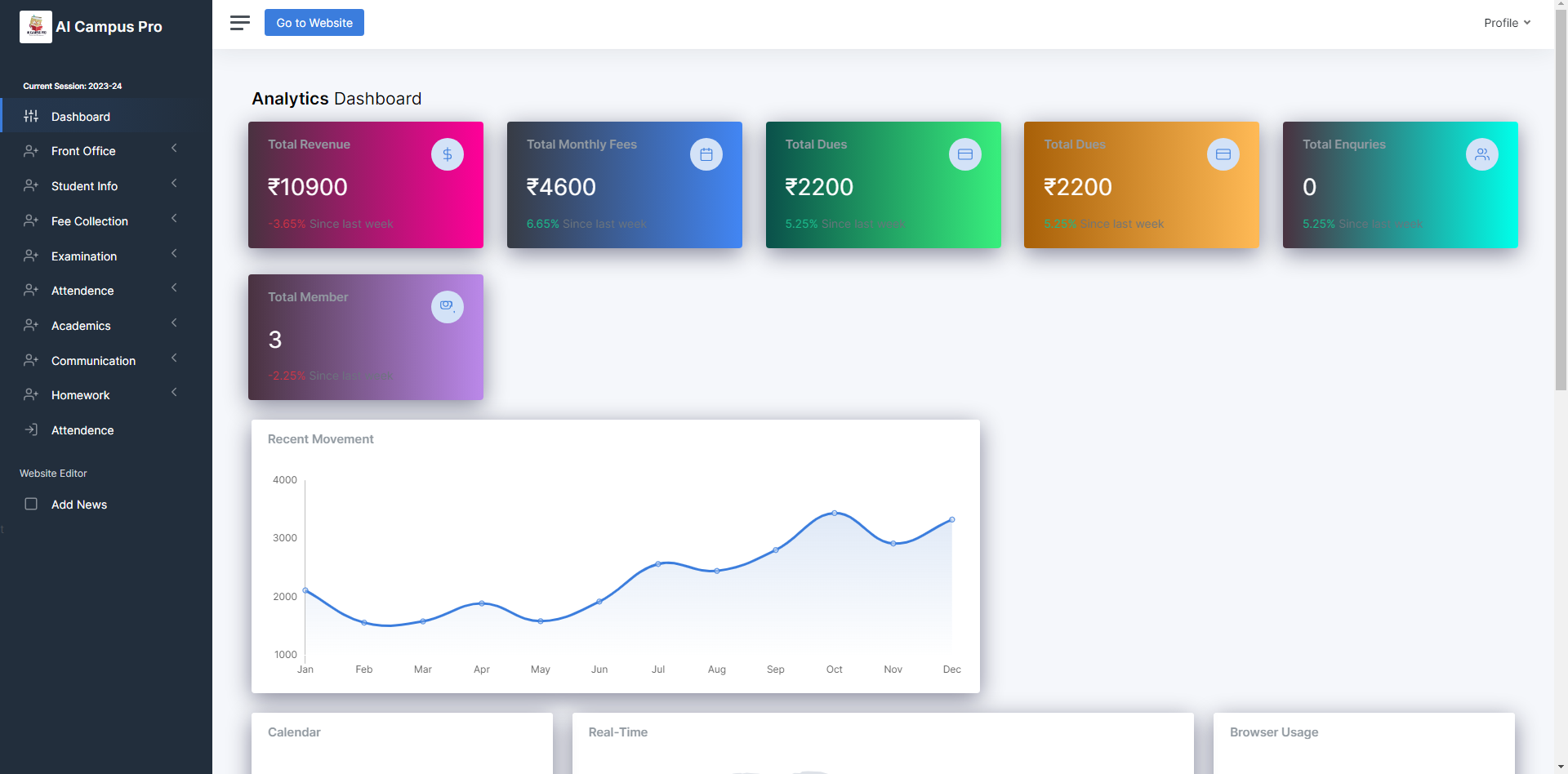Click the square icon beside Add News
The height and width of the screenshot is (774, 1568).
coord(31,505)
